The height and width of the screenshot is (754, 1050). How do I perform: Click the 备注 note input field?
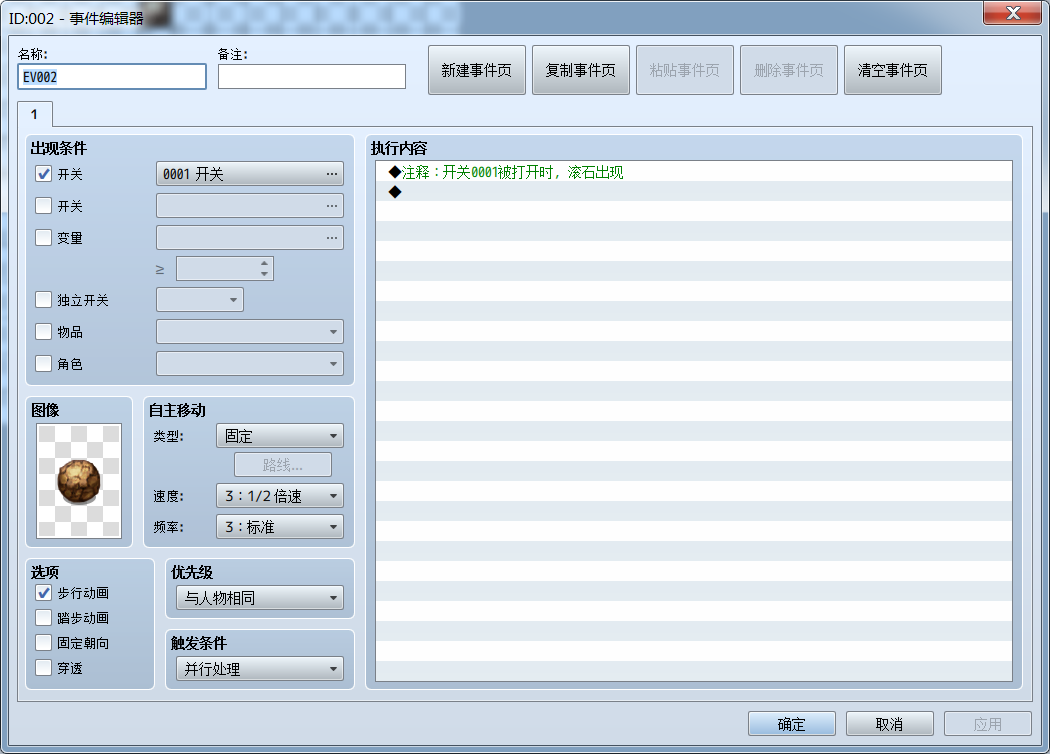tap(312, 77)
